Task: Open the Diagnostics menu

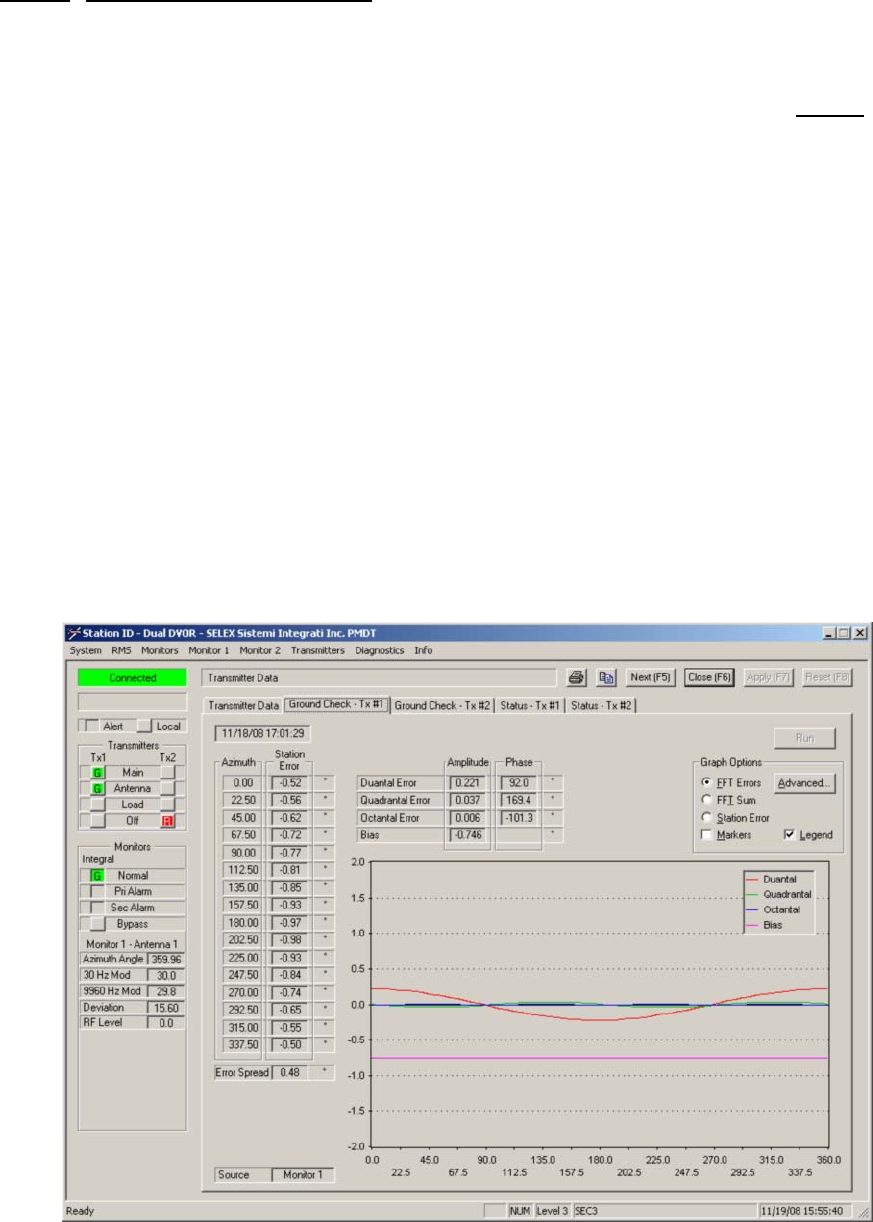Action: tap(379, 650)
